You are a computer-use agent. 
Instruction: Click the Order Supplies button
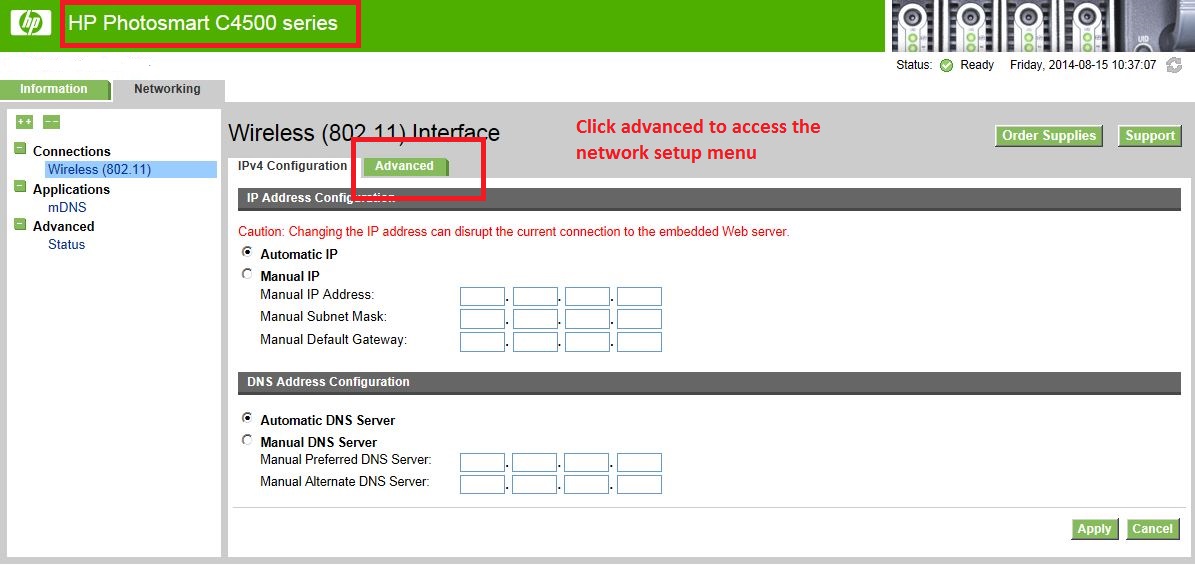[1048, 136]
